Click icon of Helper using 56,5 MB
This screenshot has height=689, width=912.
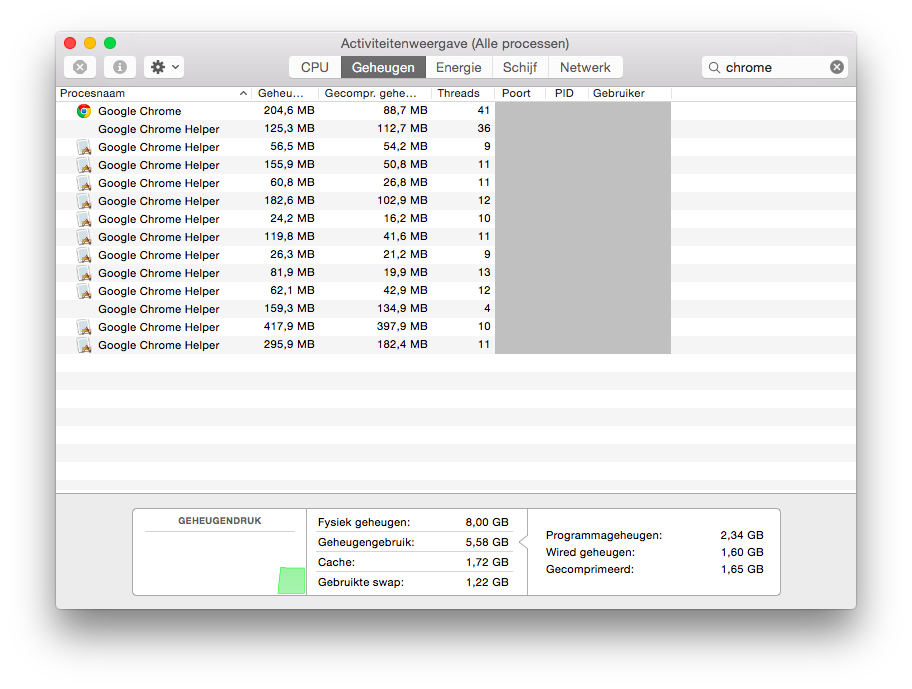pos(84,147)
